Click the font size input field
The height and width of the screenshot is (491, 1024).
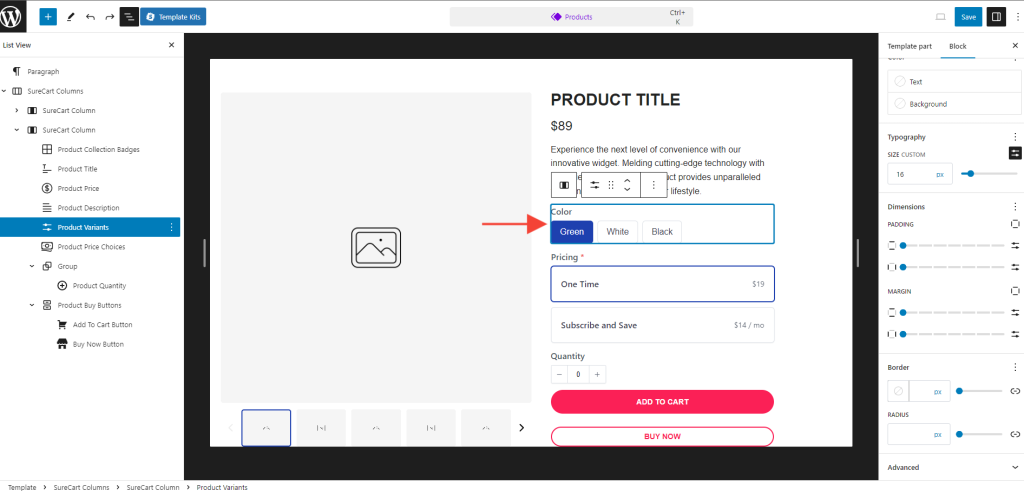coord(910,174)
